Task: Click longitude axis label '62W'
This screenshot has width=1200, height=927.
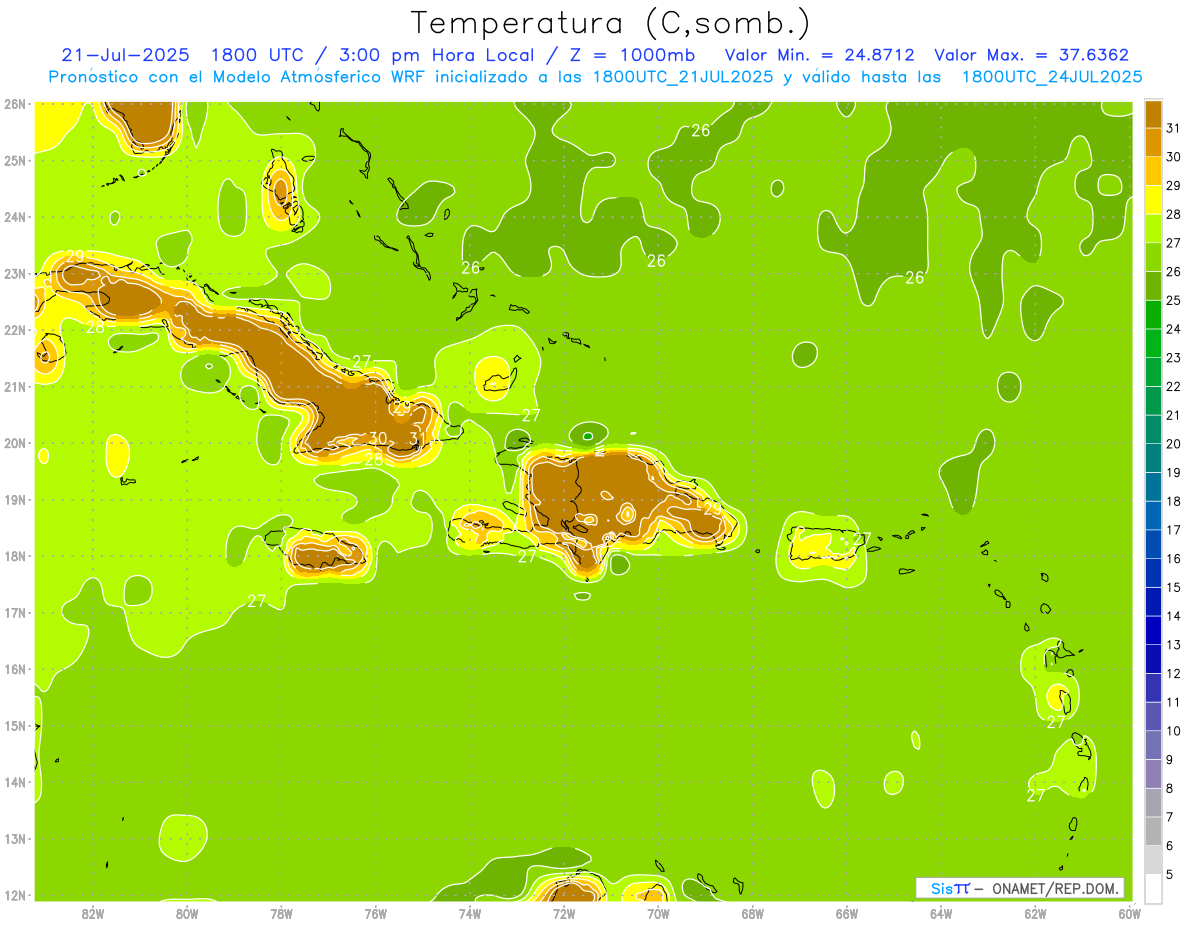Action: point(1035,914)
